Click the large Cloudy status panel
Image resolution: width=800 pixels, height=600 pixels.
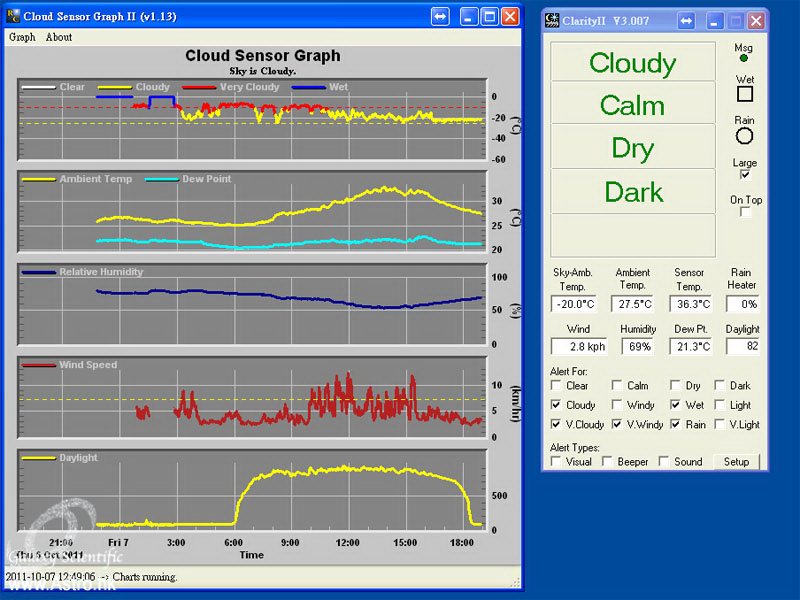point(632,62)
